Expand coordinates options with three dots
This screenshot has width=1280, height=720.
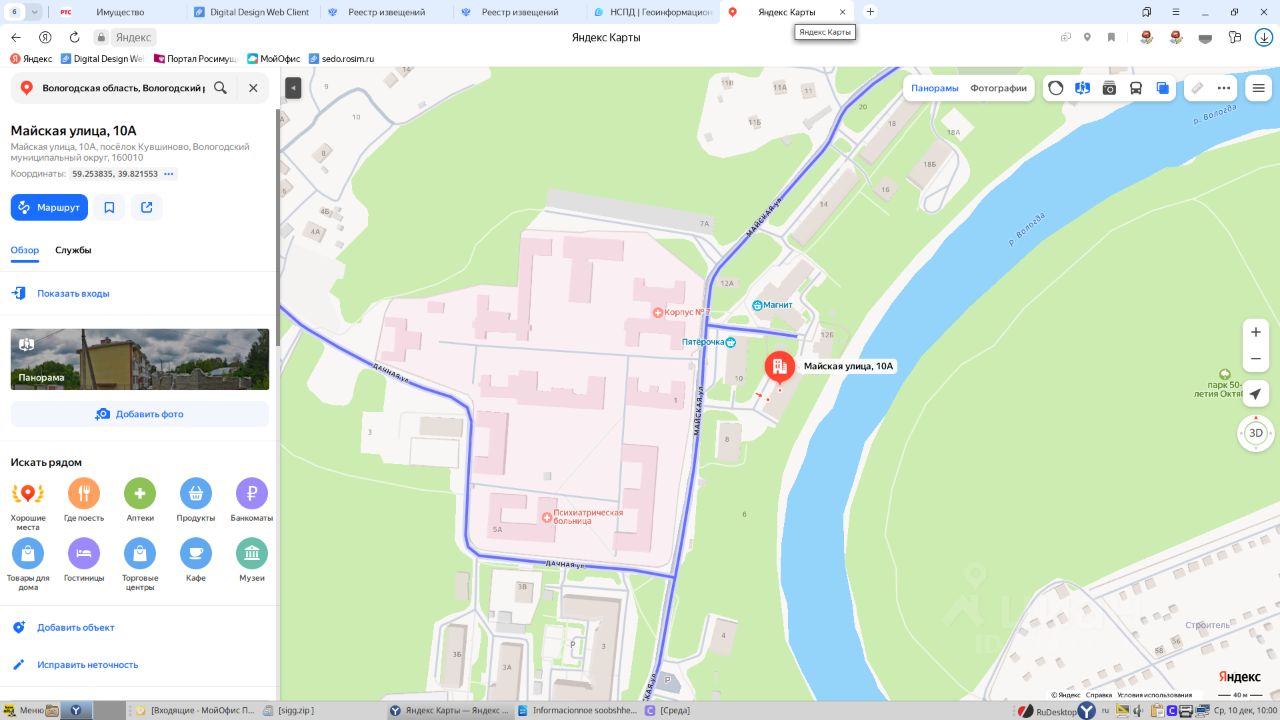coord(169,174)
